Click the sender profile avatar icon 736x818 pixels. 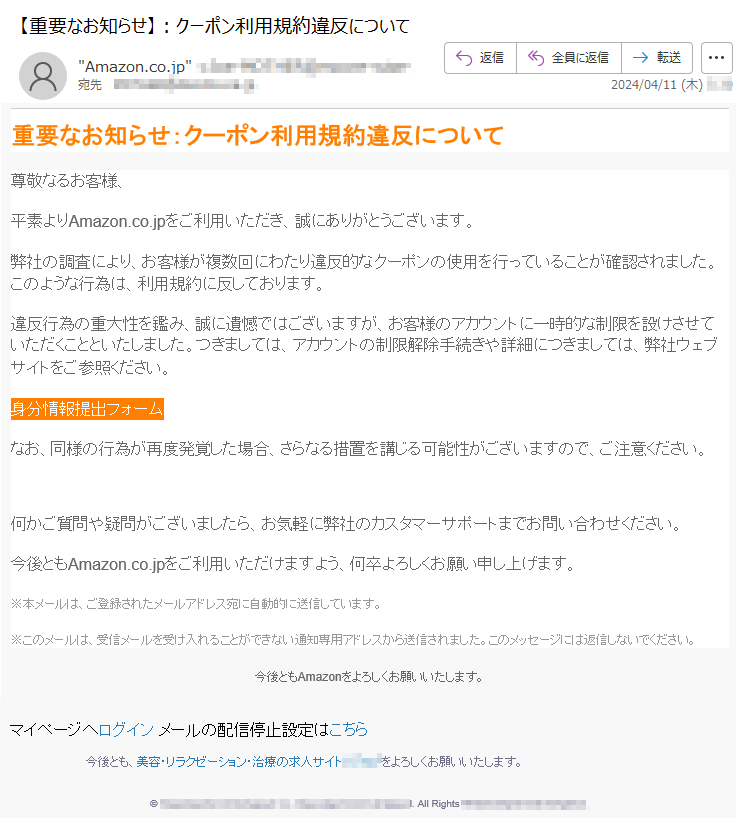pyautogui.click(x=43, y=76)
